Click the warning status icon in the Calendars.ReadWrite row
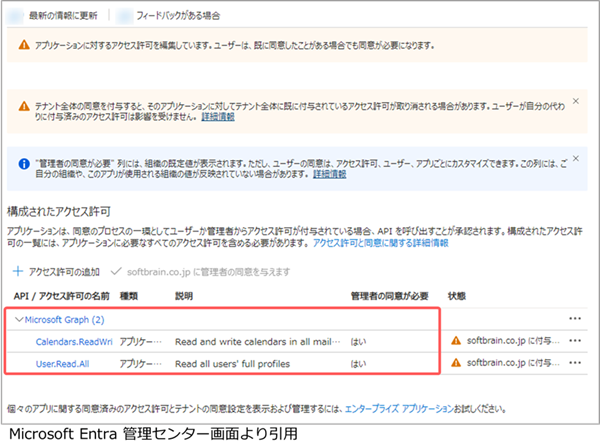This screenshot has height=443, width=600. click(x=458, y=341)
